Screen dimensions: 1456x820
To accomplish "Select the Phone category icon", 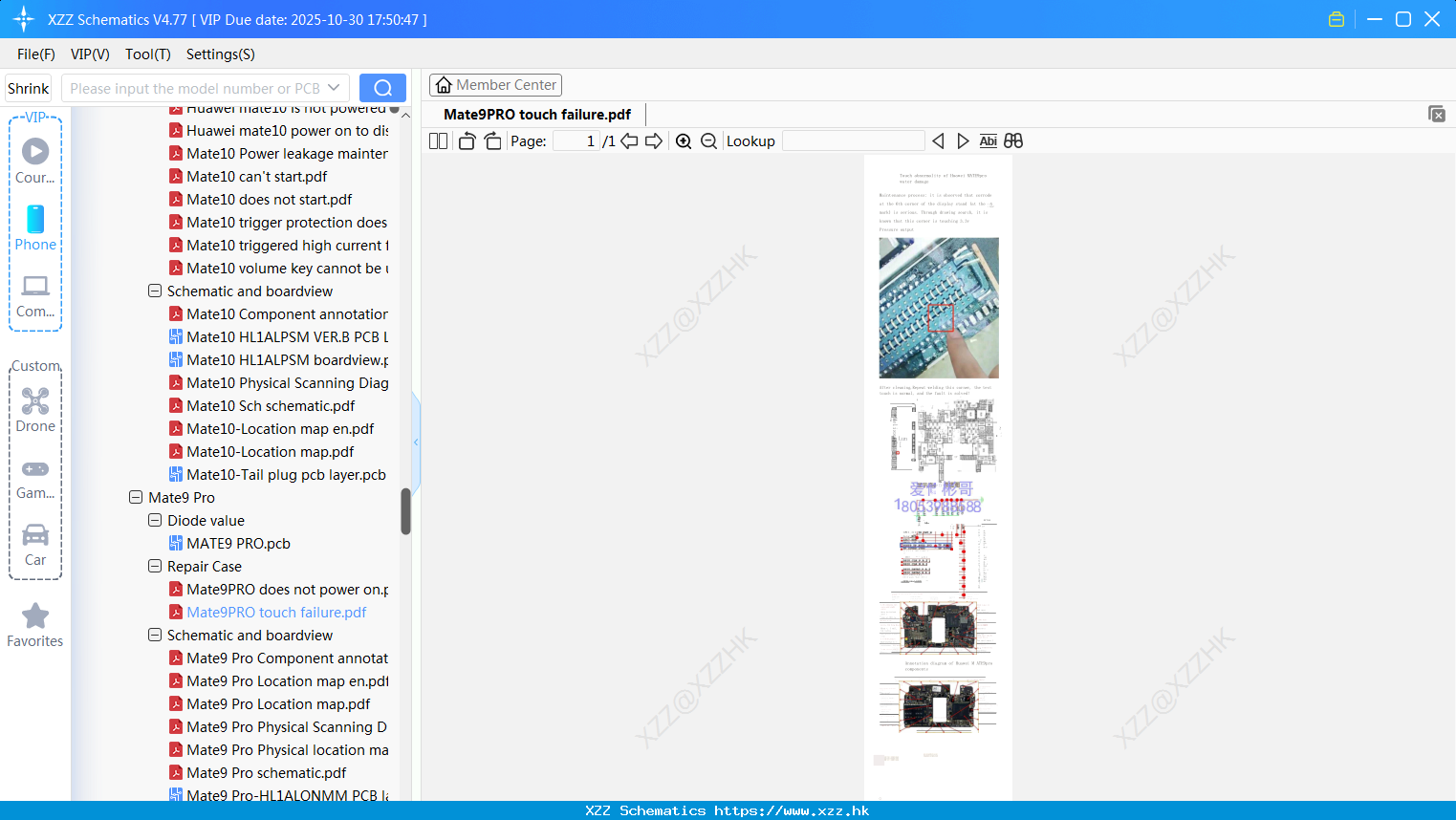I will (x=35, y=227).
